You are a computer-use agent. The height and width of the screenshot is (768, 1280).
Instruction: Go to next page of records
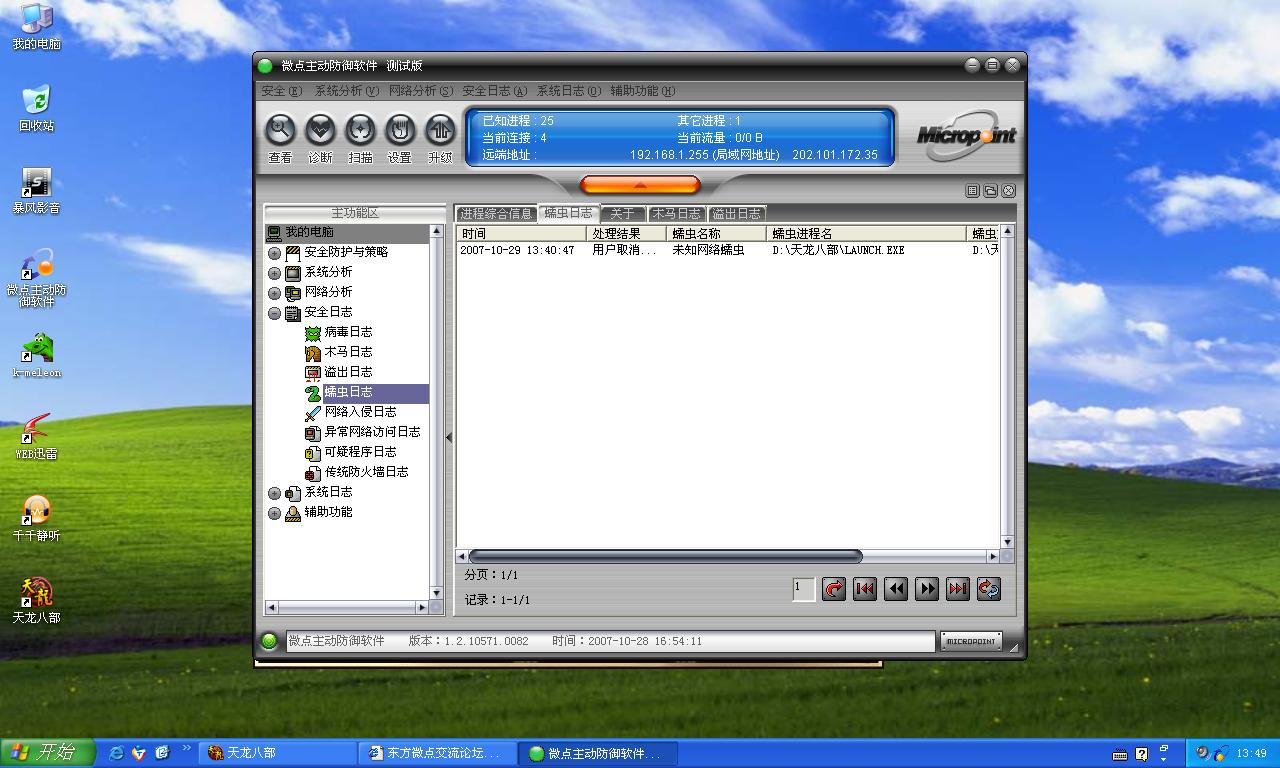(927, 589)
